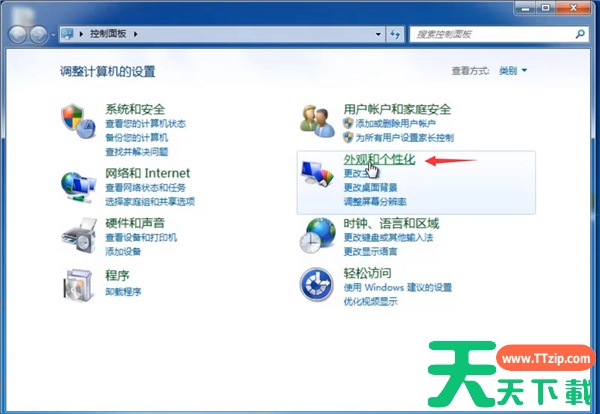
Task: Click the User Accounts people icon
Action: click(317, 121)
